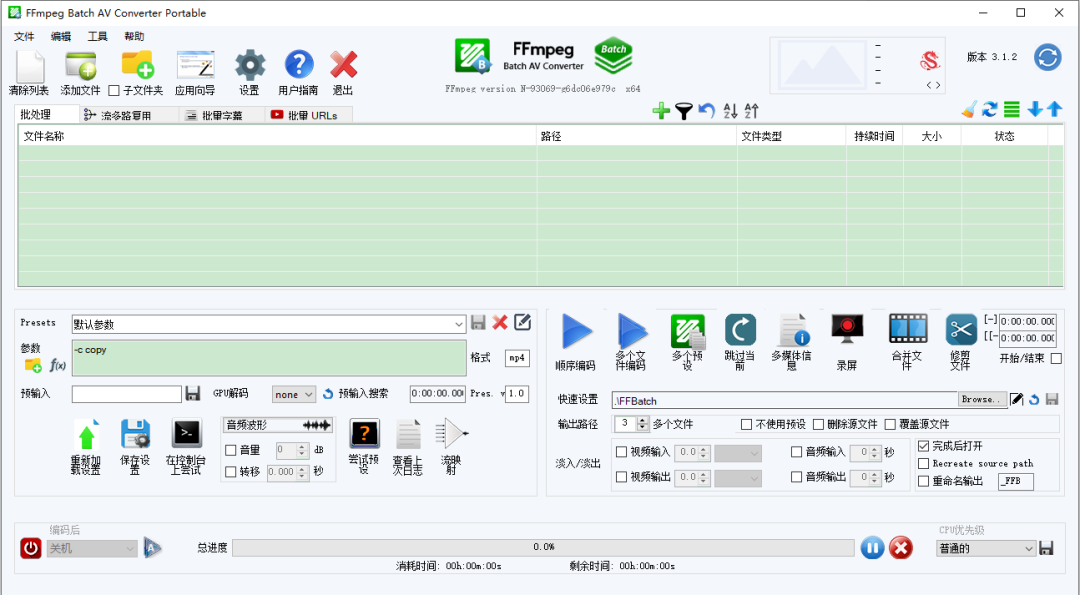This screenshot has width=1080, height=595.
Task: Click the output path .\FFBatch field
Action: pyautogui.click(x=785, y=400)
